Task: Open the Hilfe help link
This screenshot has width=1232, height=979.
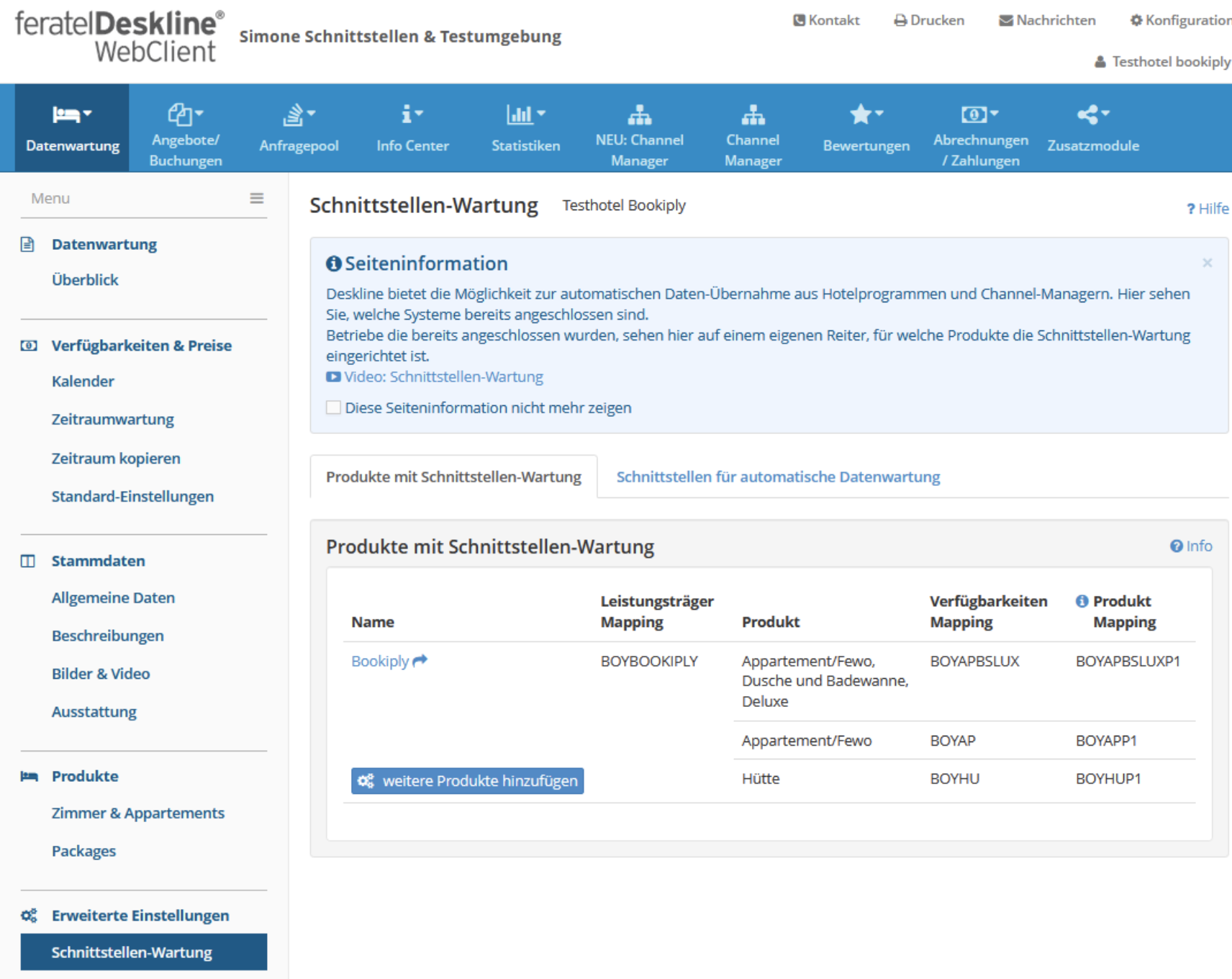Action: [x=1208, y=209]
